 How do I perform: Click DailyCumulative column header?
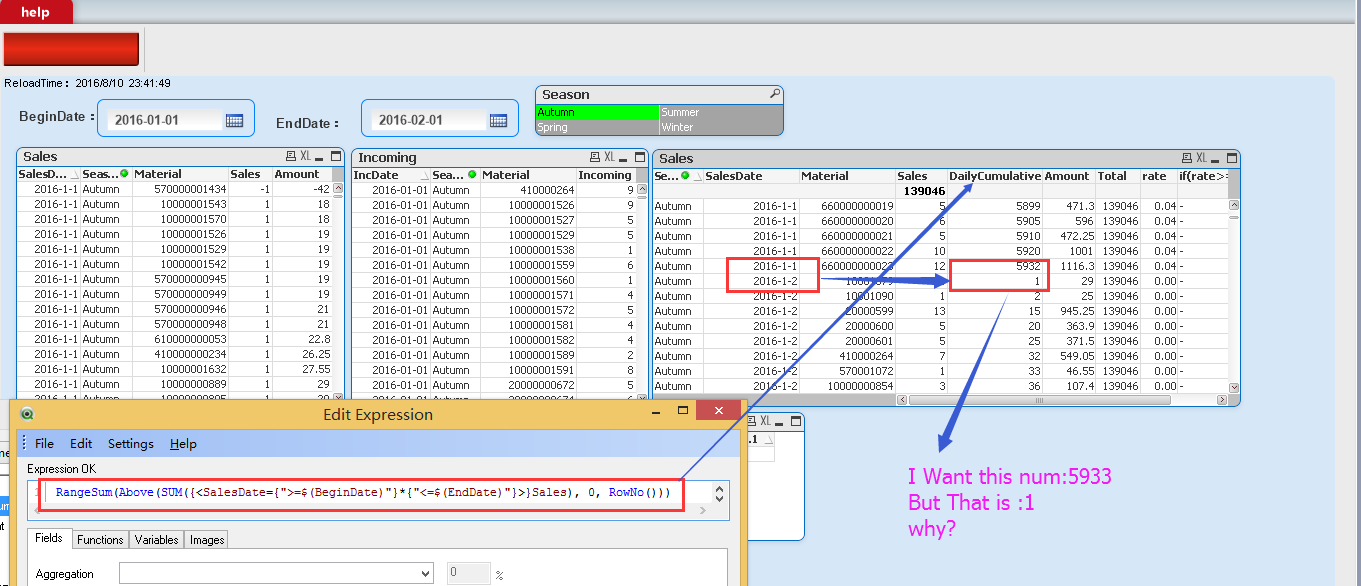[994, 176]
